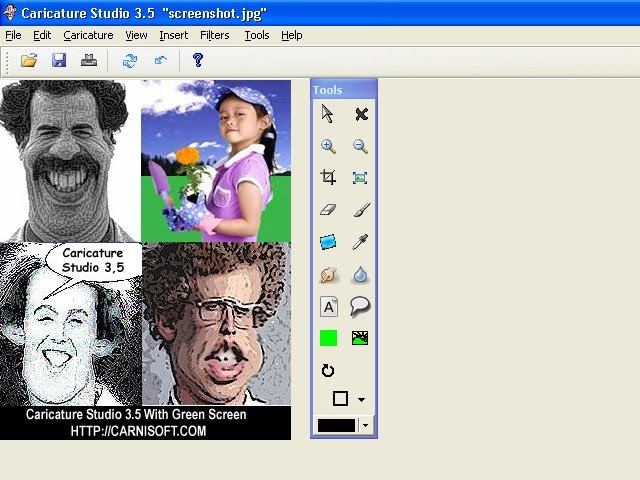Select the arrow pointer tool
Viewport: 640px width, 480px height.
pyautogui.click(x=327, y=113)
